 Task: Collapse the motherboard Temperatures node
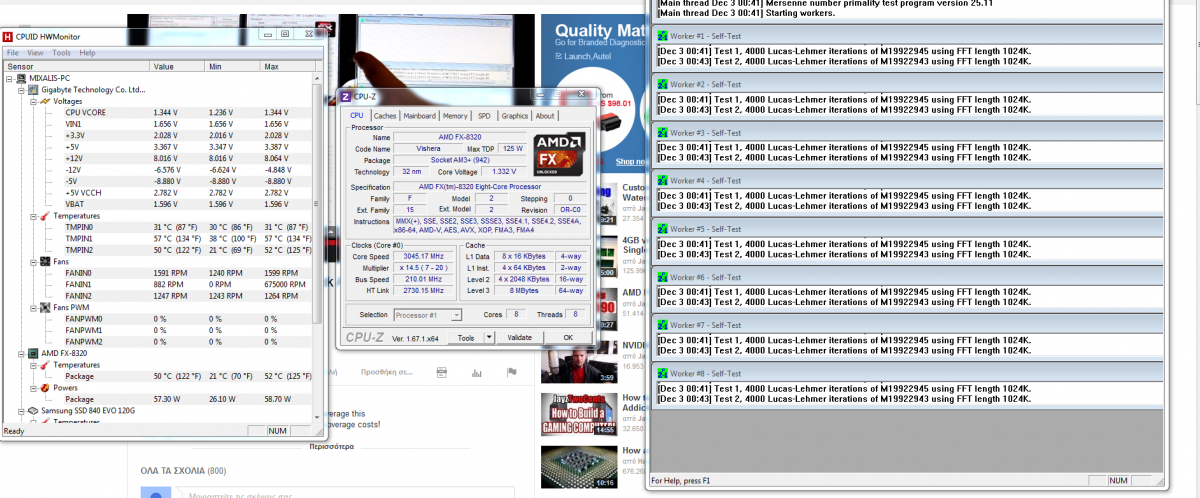(x=32, y=216)
